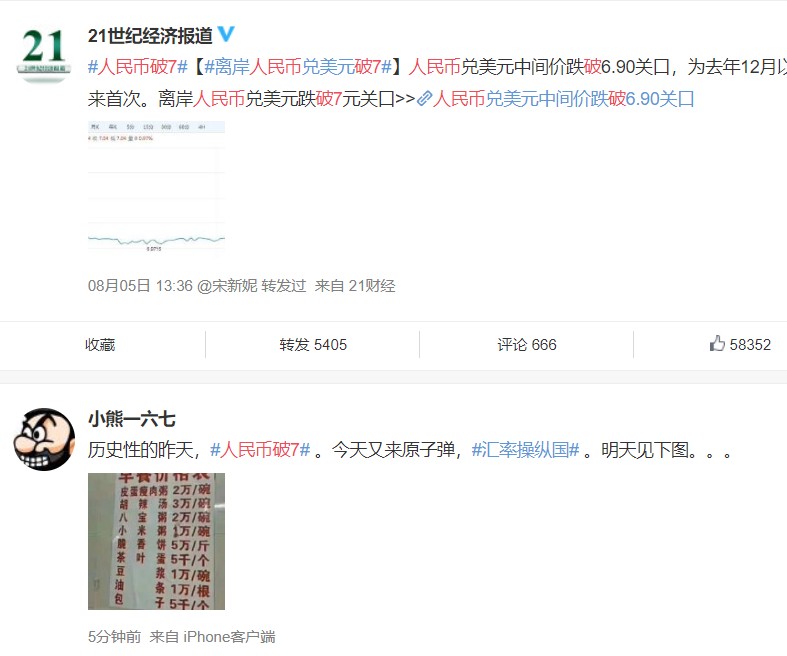This screenshot has height=656, width=787.
Task: Open the #汇率操纵国# hashtag
Action: click(526, 450)
